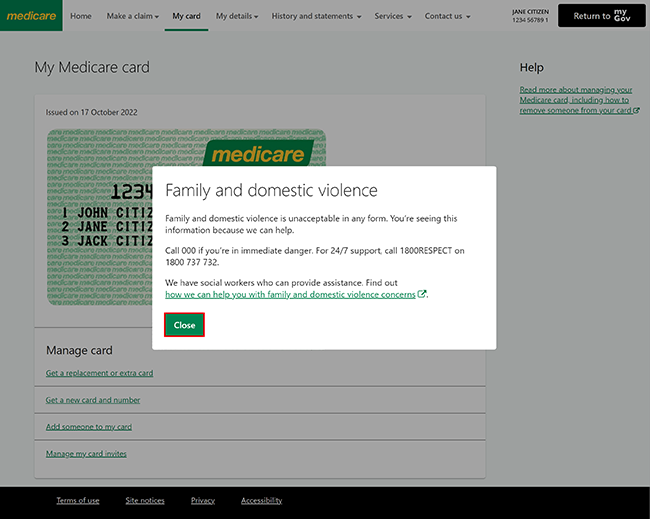Click the Family and domestic violence dialog title

pyautogui.click(x=271, y=190)
